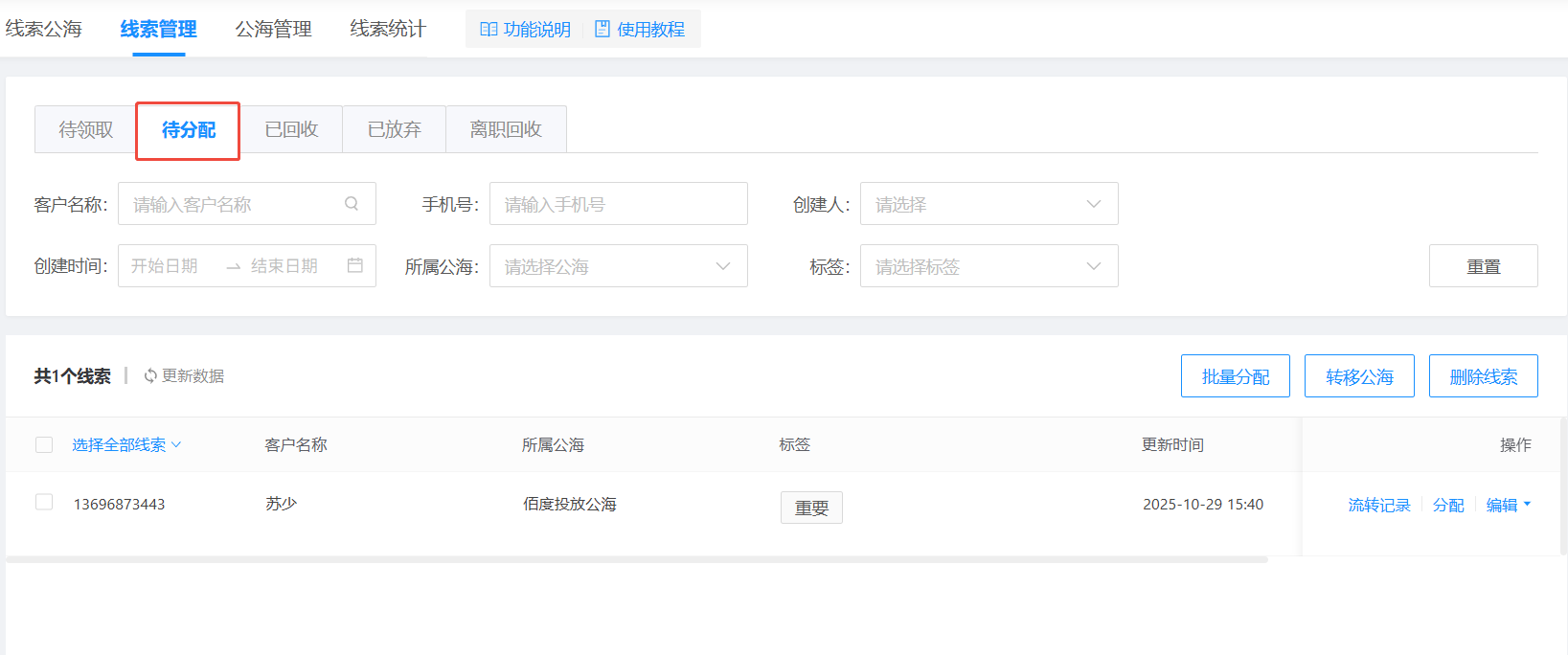Click the refresh icon beside 更新数据
Screen dimensions: 1568x655
coord(150,376)
